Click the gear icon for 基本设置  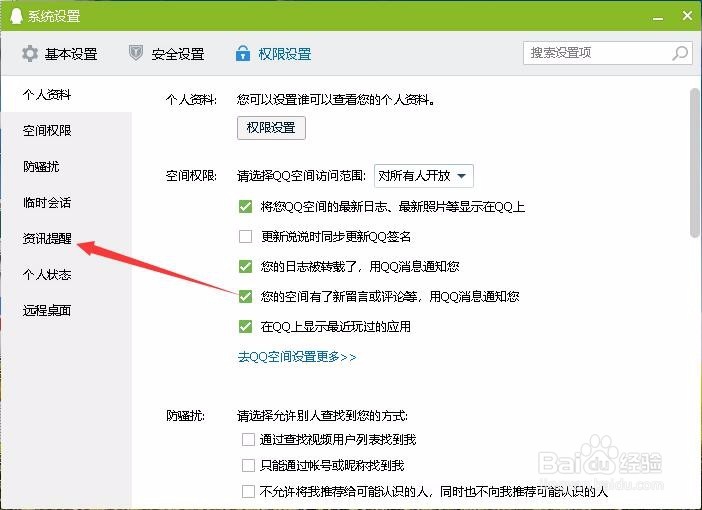coord(30,54)
